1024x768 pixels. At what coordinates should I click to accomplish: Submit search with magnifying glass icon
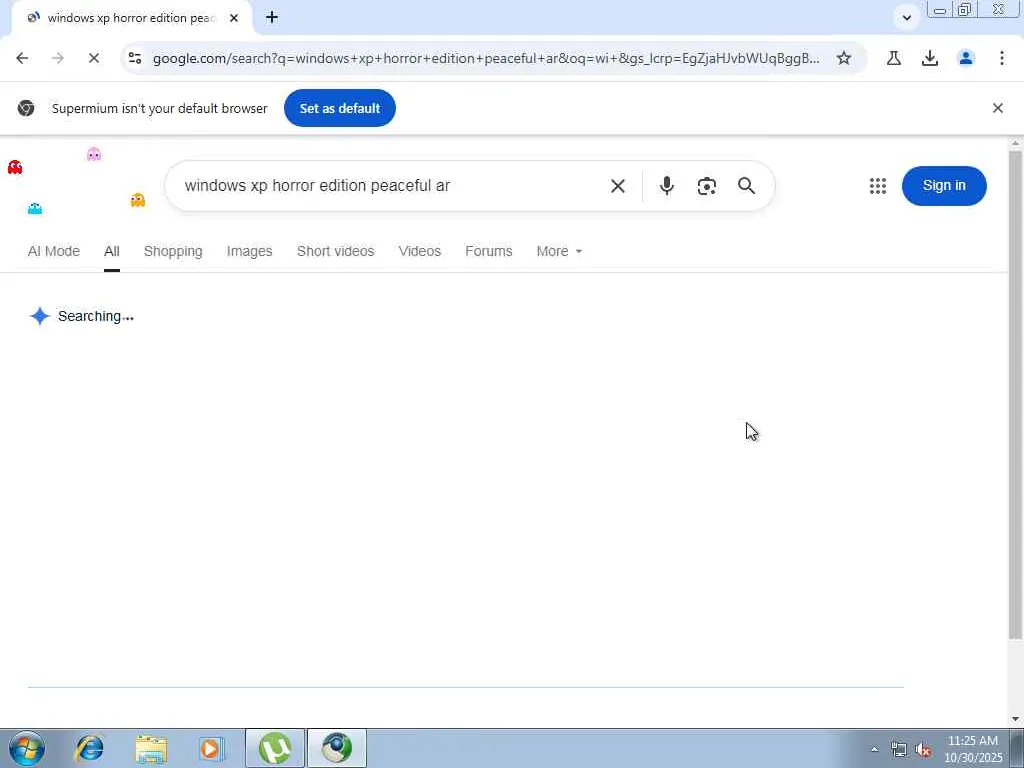746,186
